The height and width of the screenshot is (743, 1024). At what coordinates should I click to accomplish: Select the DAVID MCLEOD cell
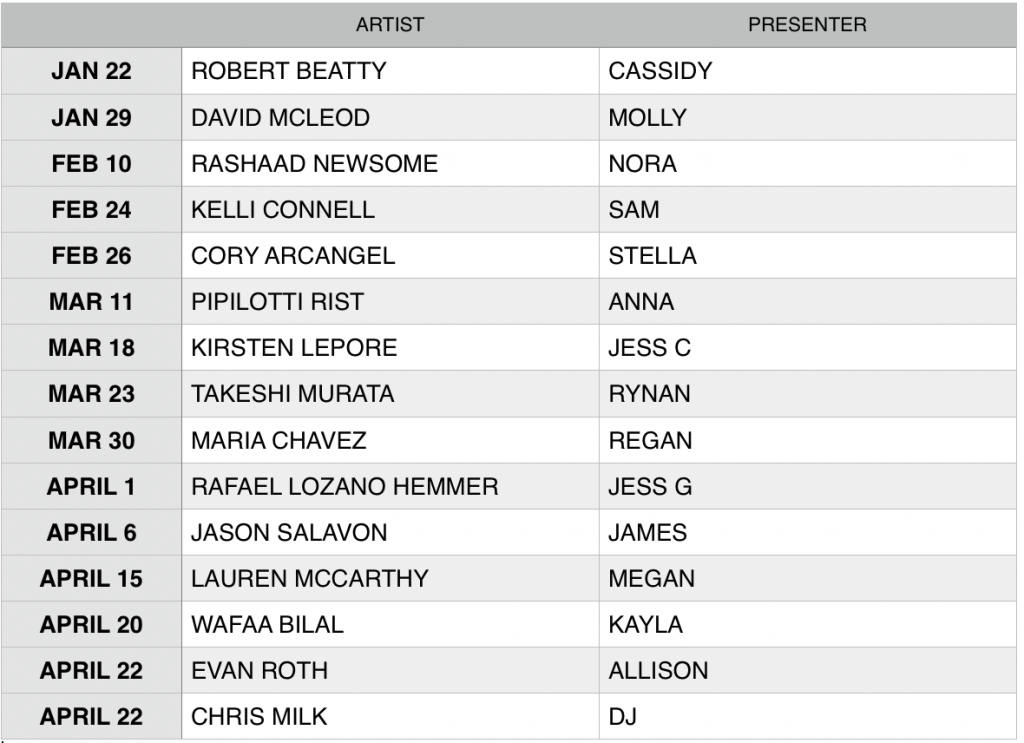click(x=390, y=118)
